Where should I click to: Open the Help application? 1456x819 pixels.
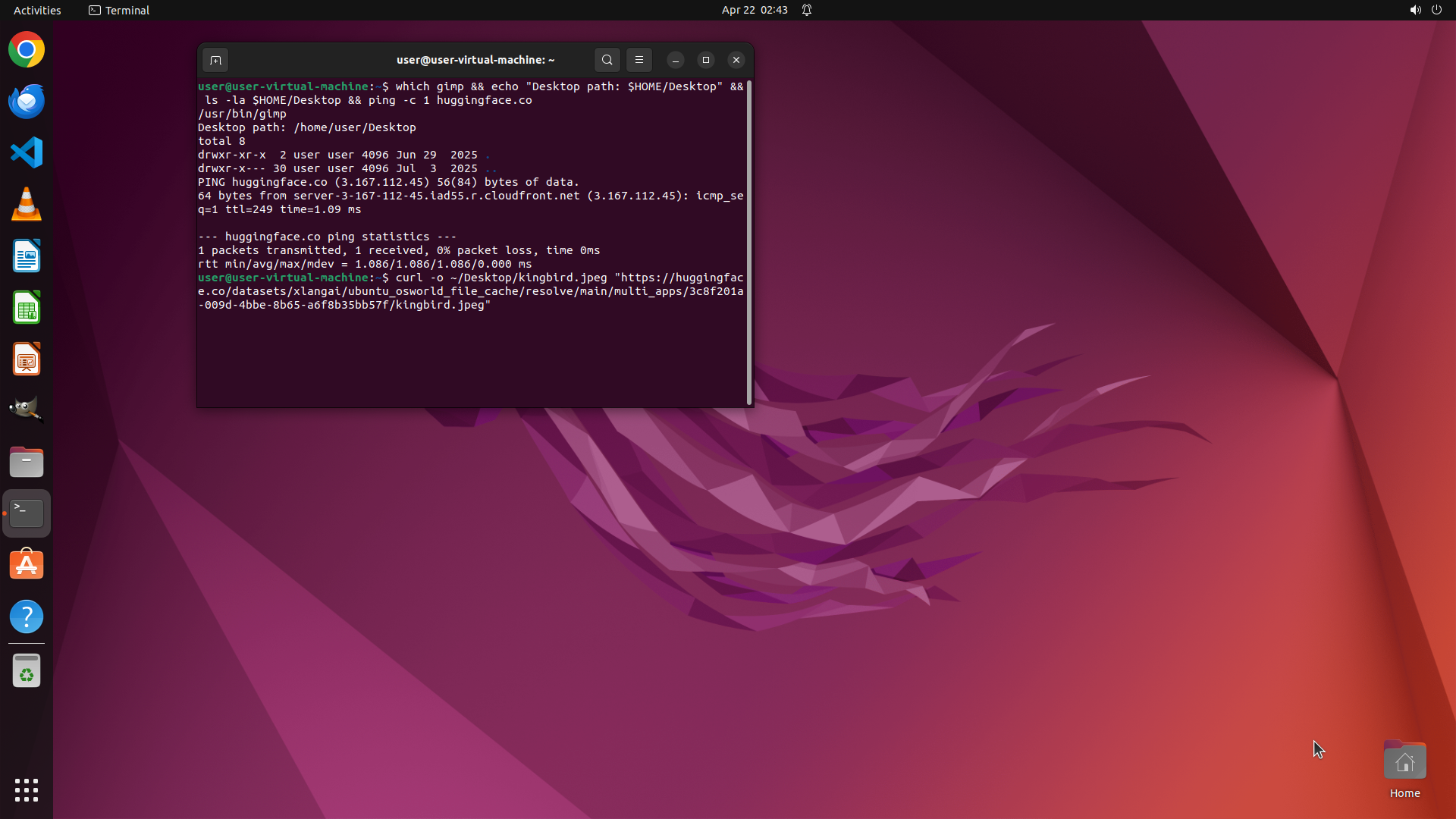click(x=27, y=617)
